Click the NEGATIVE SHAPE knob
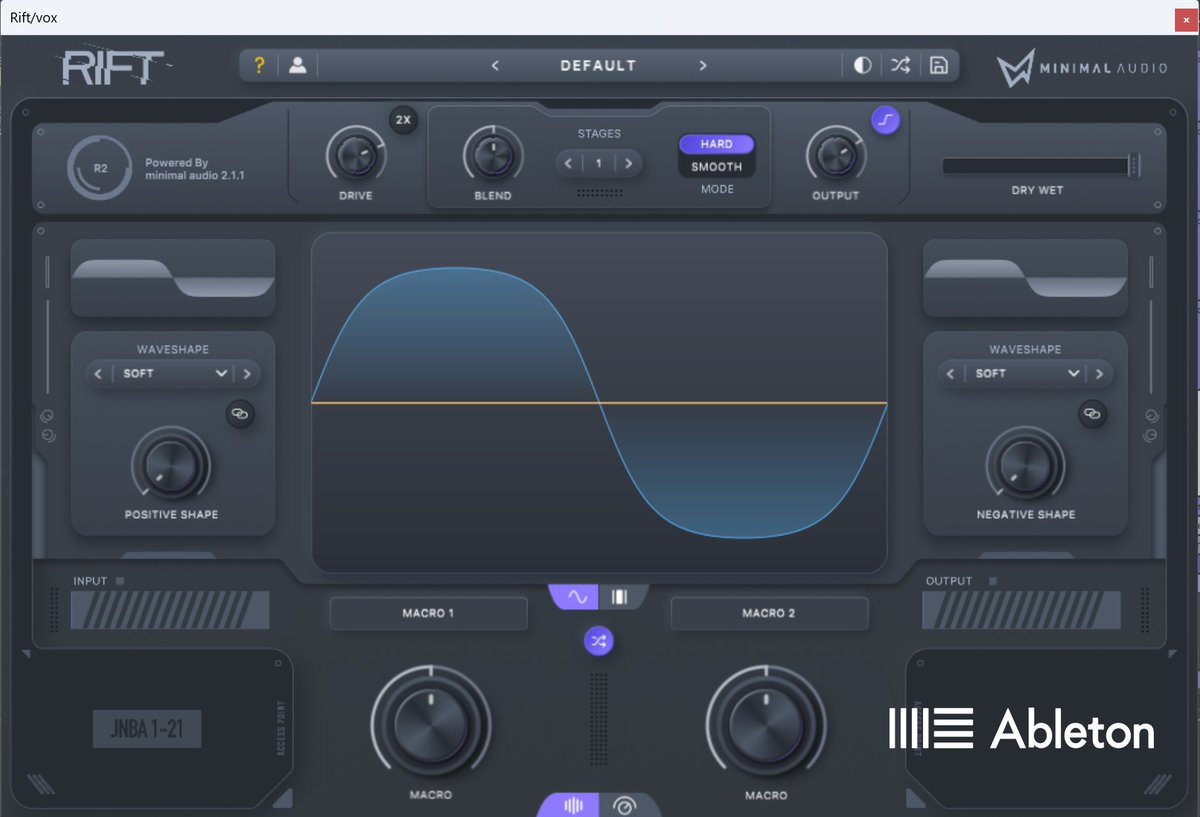This screenshot has width=1200, height=817. tap(1025, 465)
